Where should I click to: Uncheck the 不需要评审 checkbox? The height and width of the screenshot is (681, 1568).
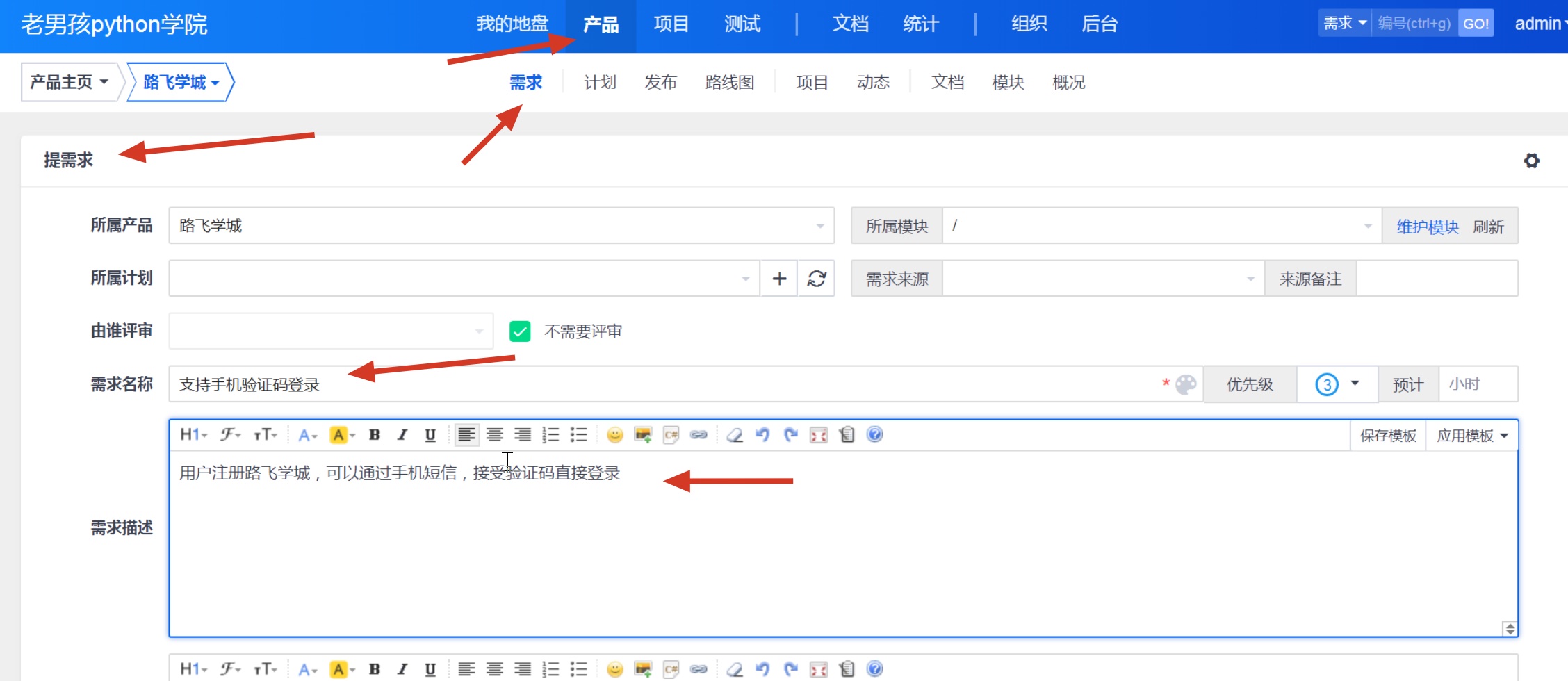pyautogui.click(x=520, y=331)
